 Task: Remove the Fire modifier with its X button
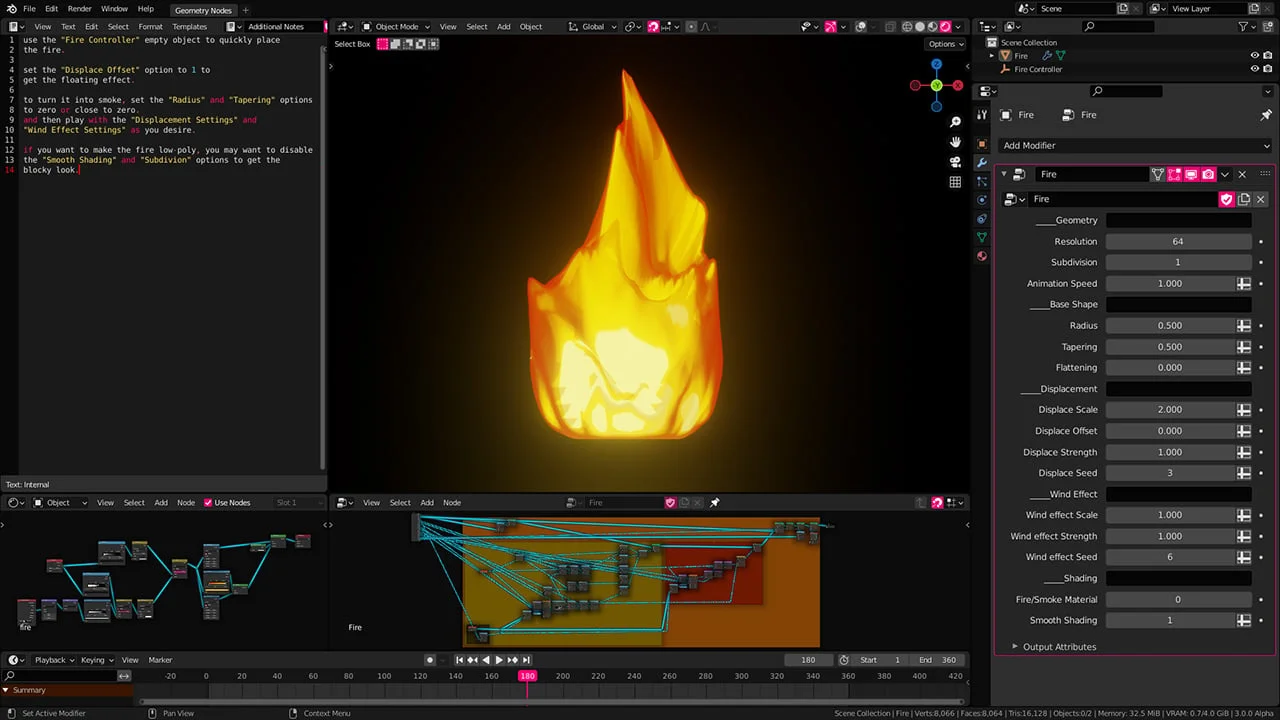coord(1242,174)
